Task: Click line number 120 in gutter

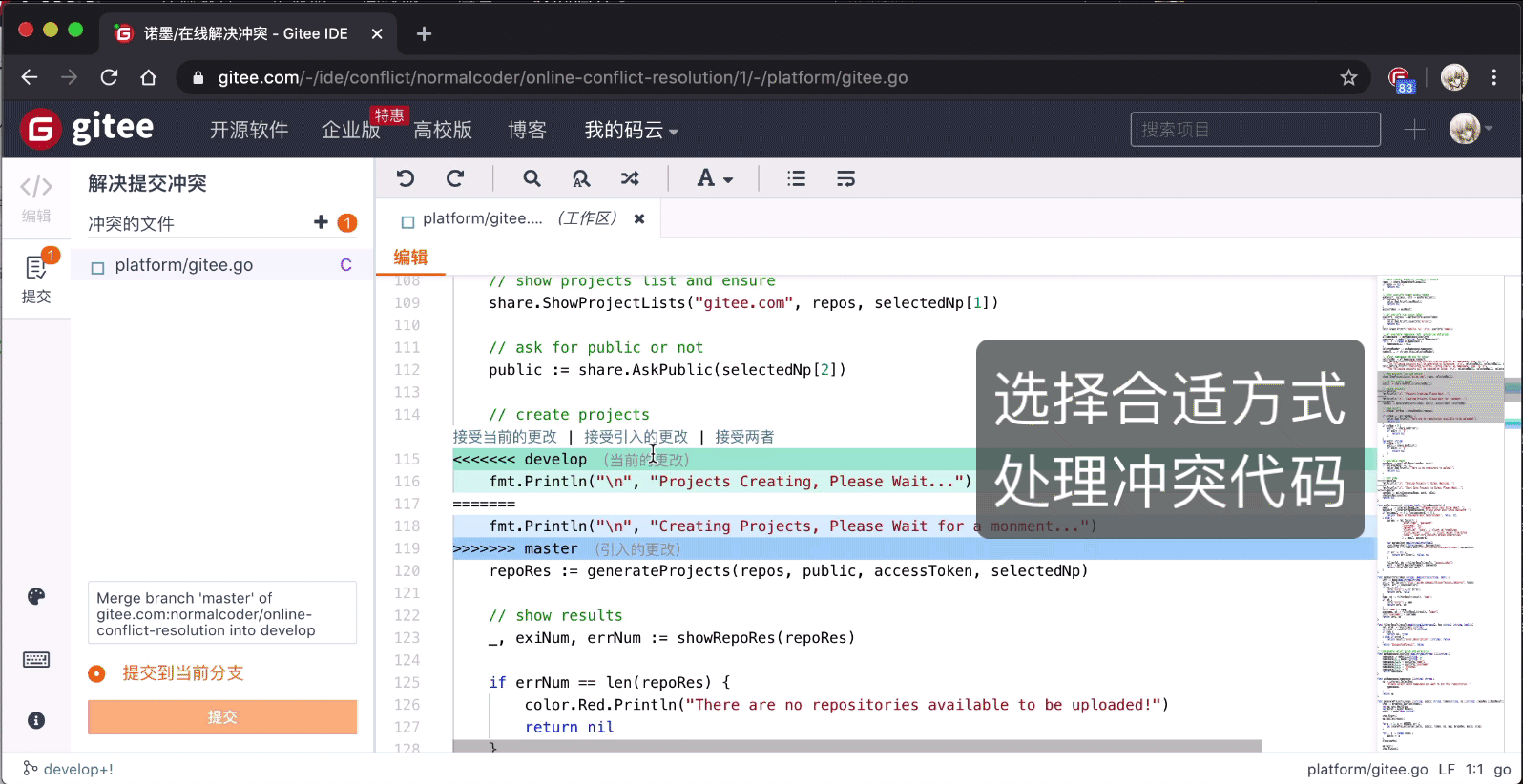Action: tap(407, 570)
